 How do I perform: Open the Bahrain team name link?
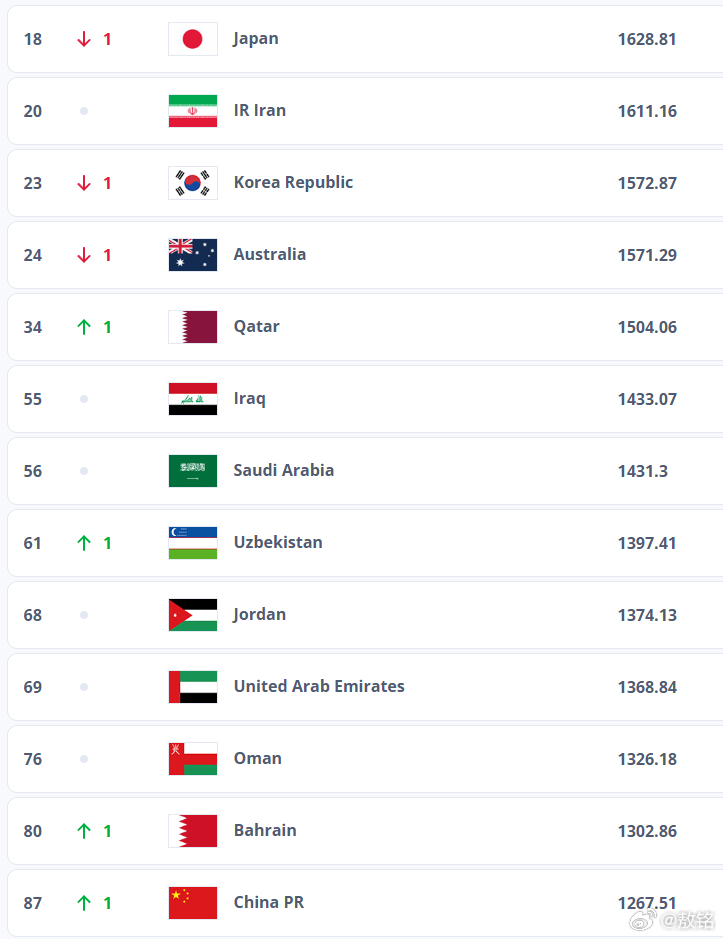tap(265, 830)
